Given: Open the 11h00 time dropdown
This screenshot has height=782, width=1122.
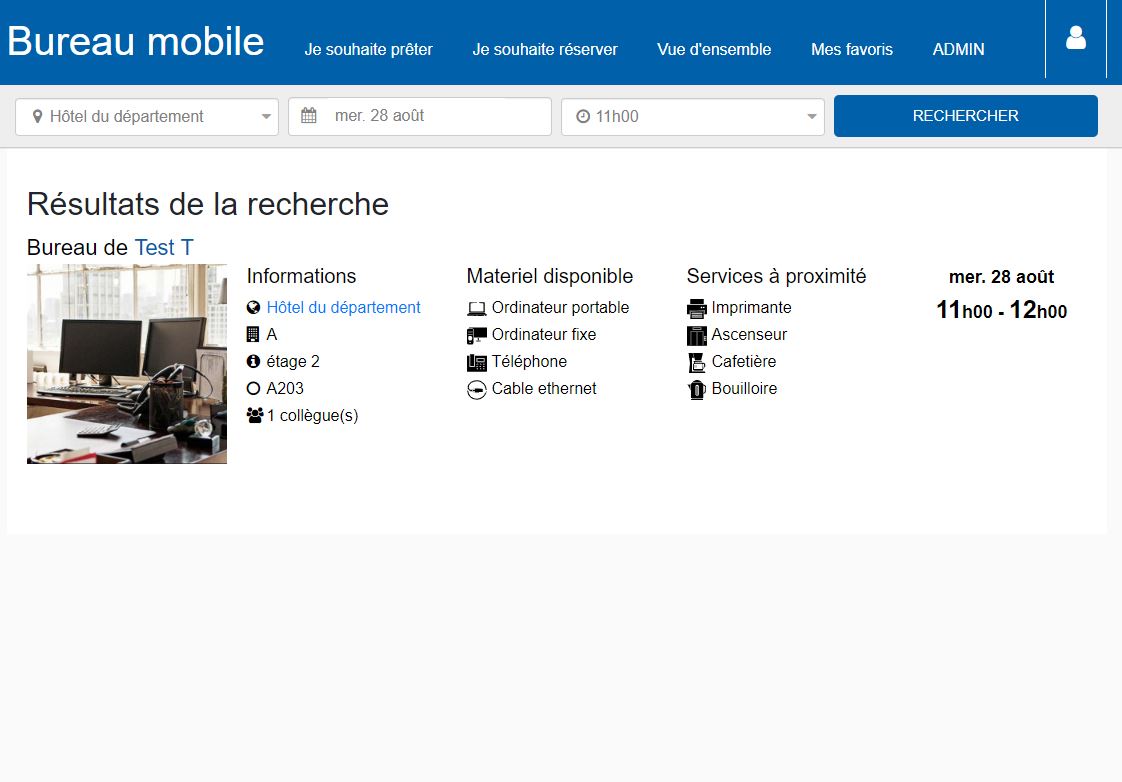Looking at the screenshot, I should point(693,117).
